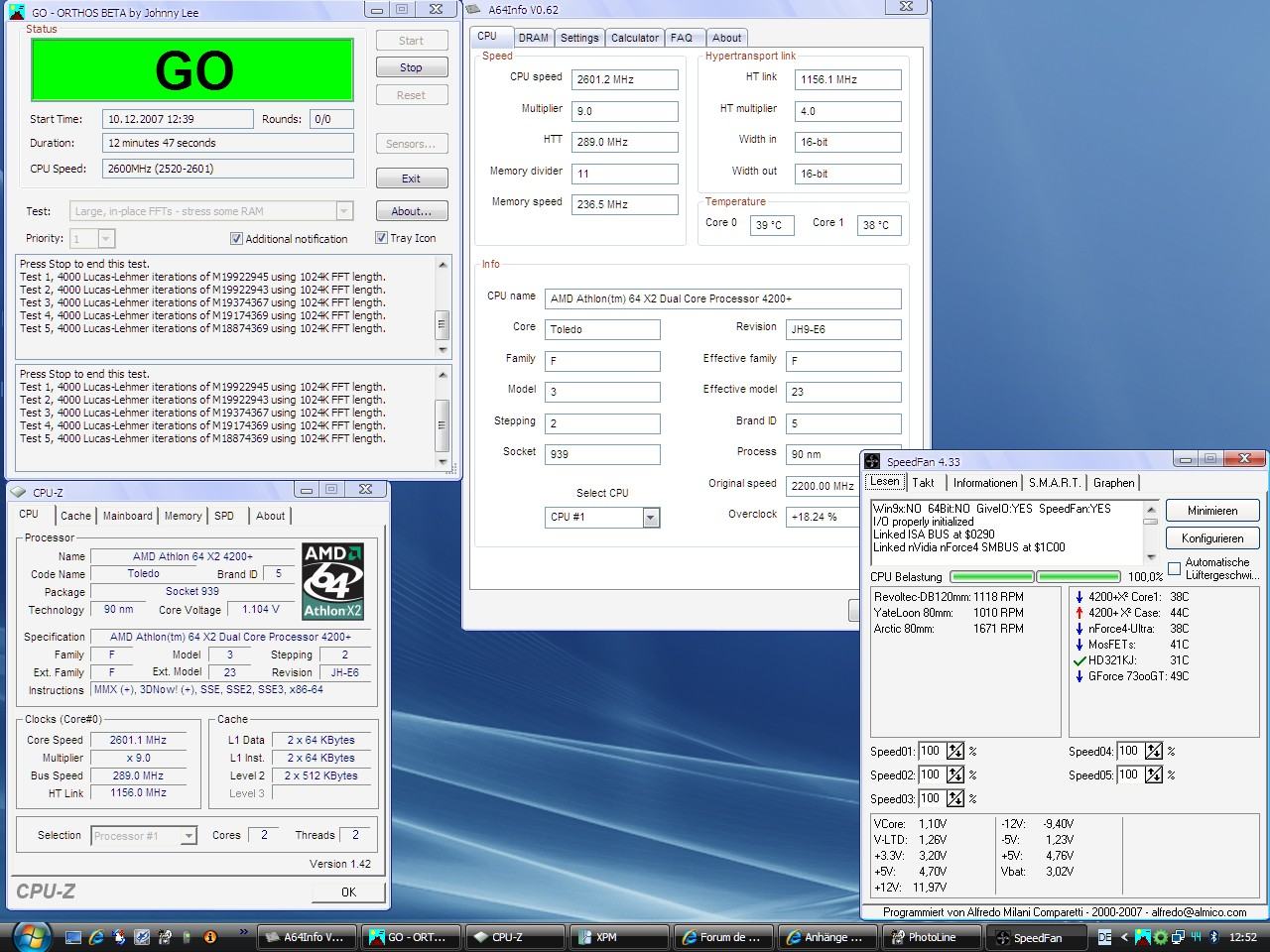This screenshot has width=1270, height=952.
Task: Click the orange info icon in Quick Launch
Action: (210, 937)
